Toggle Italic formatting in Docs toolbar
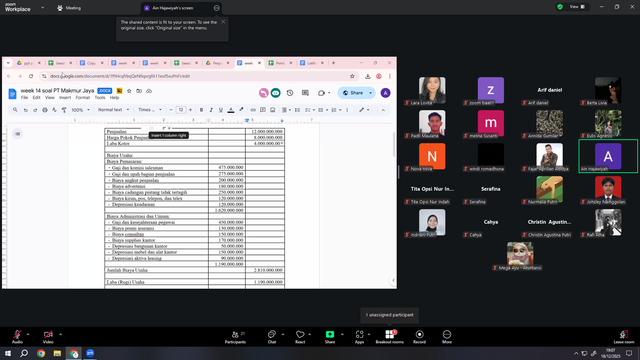 (211, 110)
